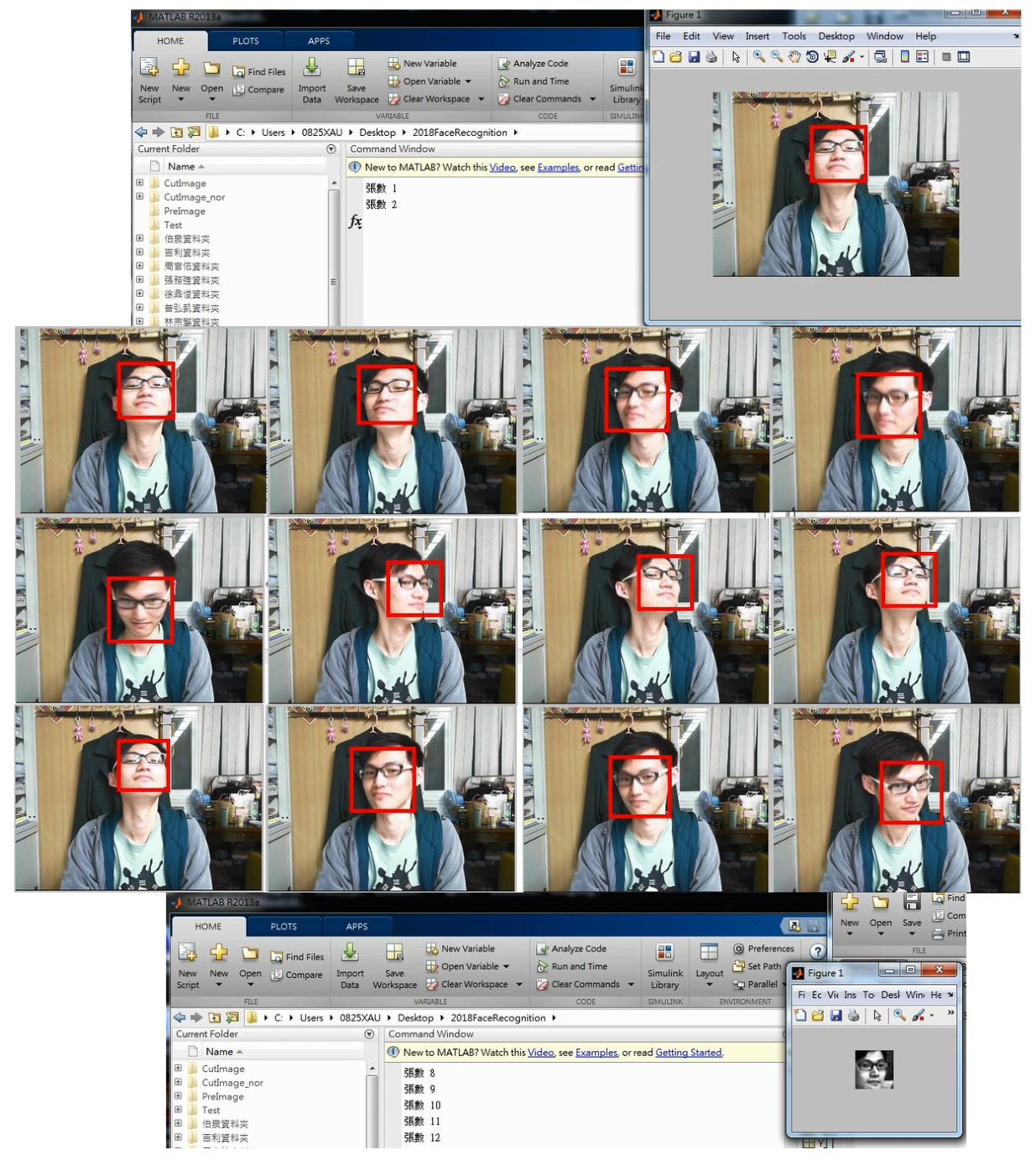This screenshot has height=1160, width=1036.
Task: Open MATLAB Preferences
Action: point(763,949)
